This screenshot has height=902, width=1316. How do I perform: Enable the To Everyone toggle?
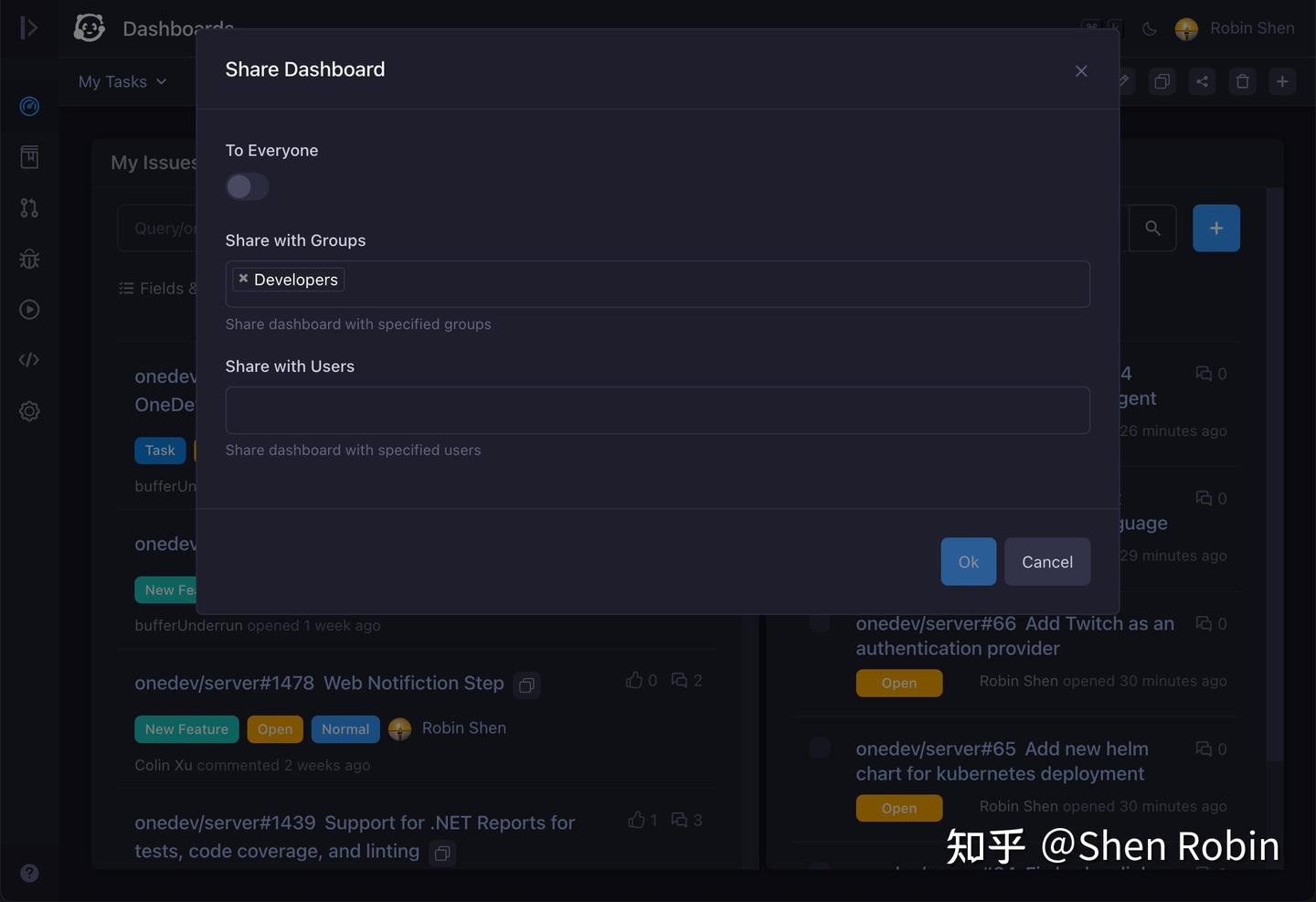click(247, 186)
